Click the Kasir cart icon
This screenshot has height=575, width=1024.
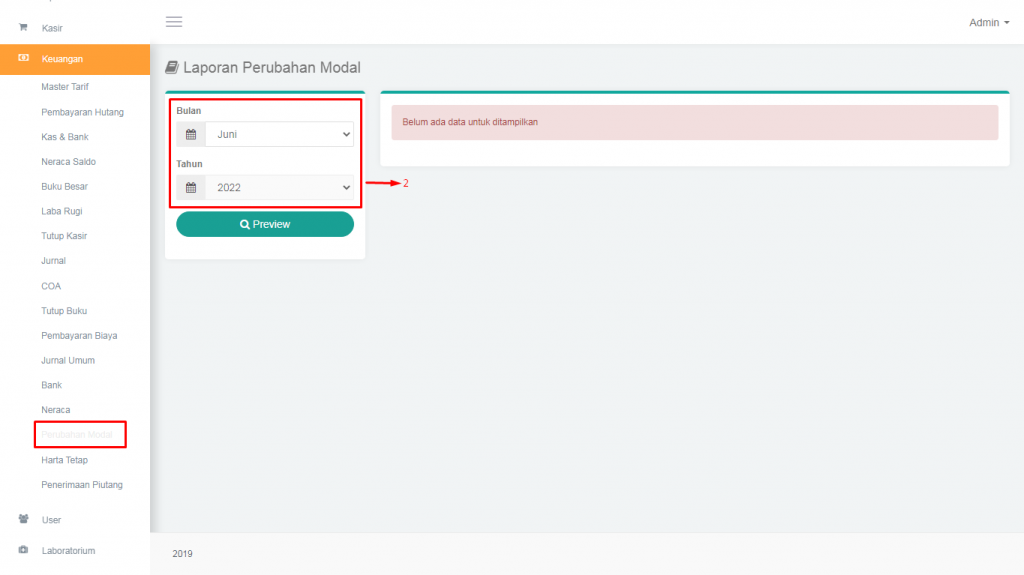pyautogui.click(x=23, y=28)
